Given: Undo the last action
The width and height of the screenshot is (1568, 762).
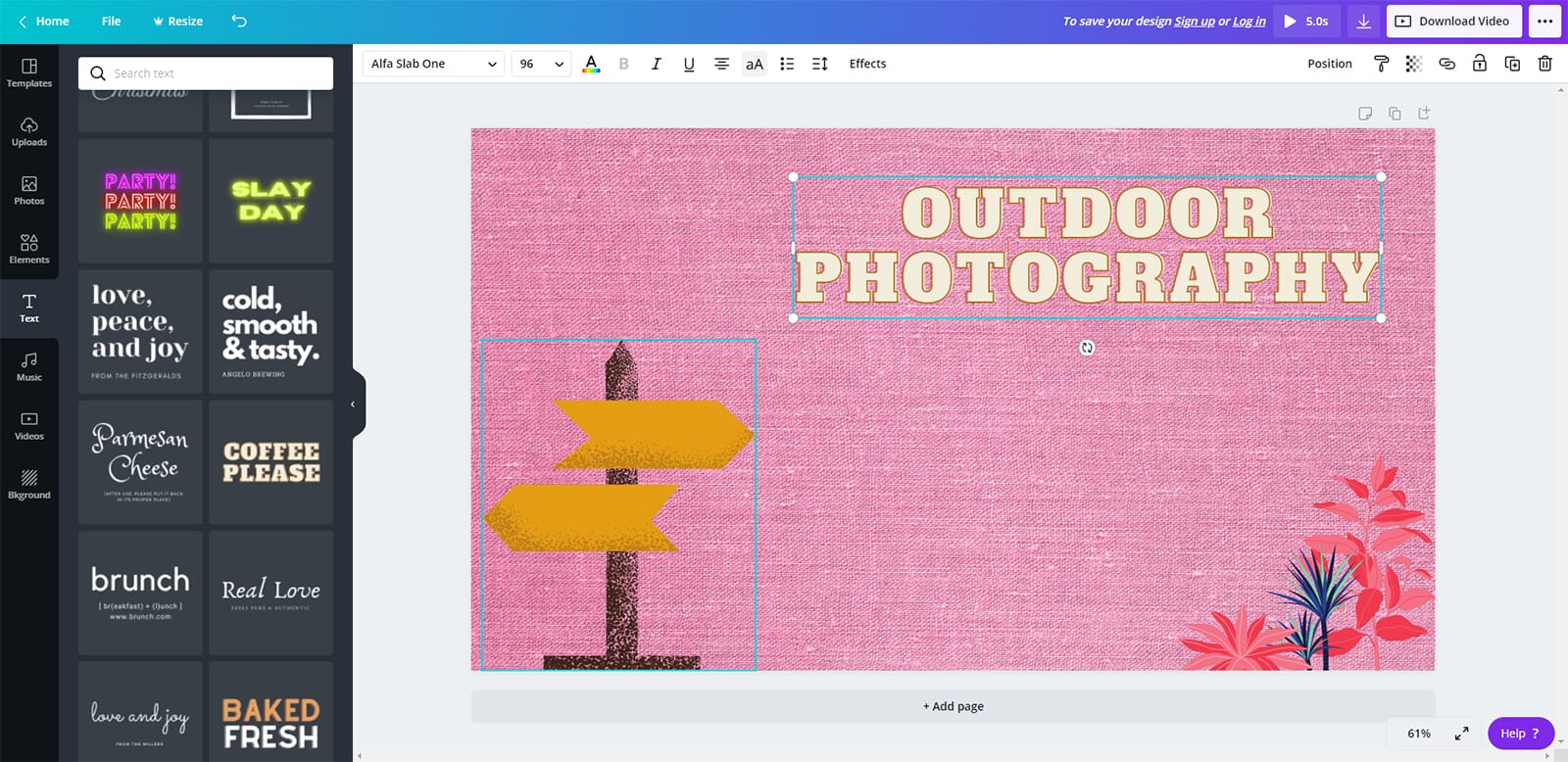Looking at the screenshot, I should click(x=239, y=21).
